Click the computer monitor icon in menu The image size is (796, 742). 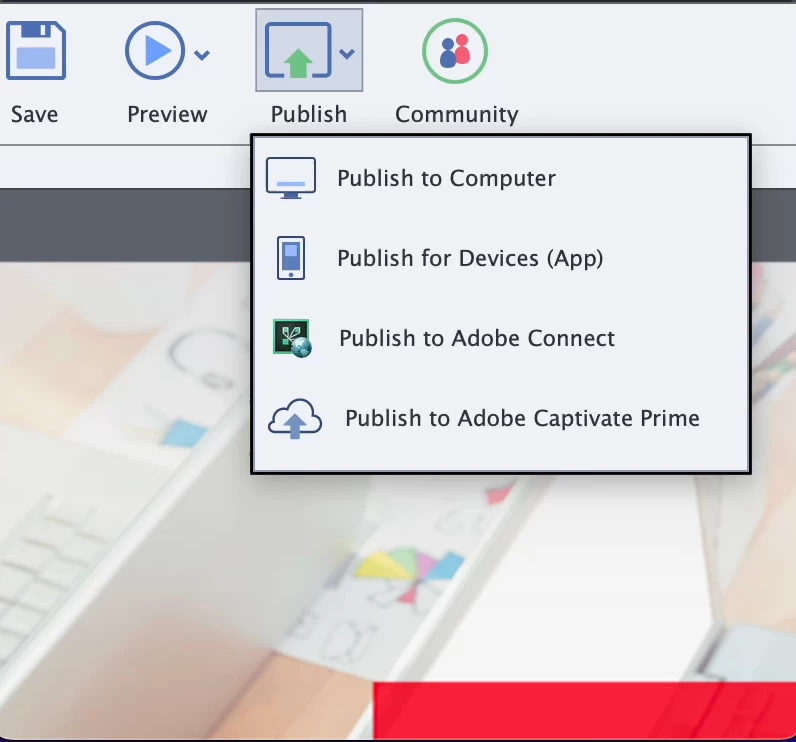click(x=291, y=178)
